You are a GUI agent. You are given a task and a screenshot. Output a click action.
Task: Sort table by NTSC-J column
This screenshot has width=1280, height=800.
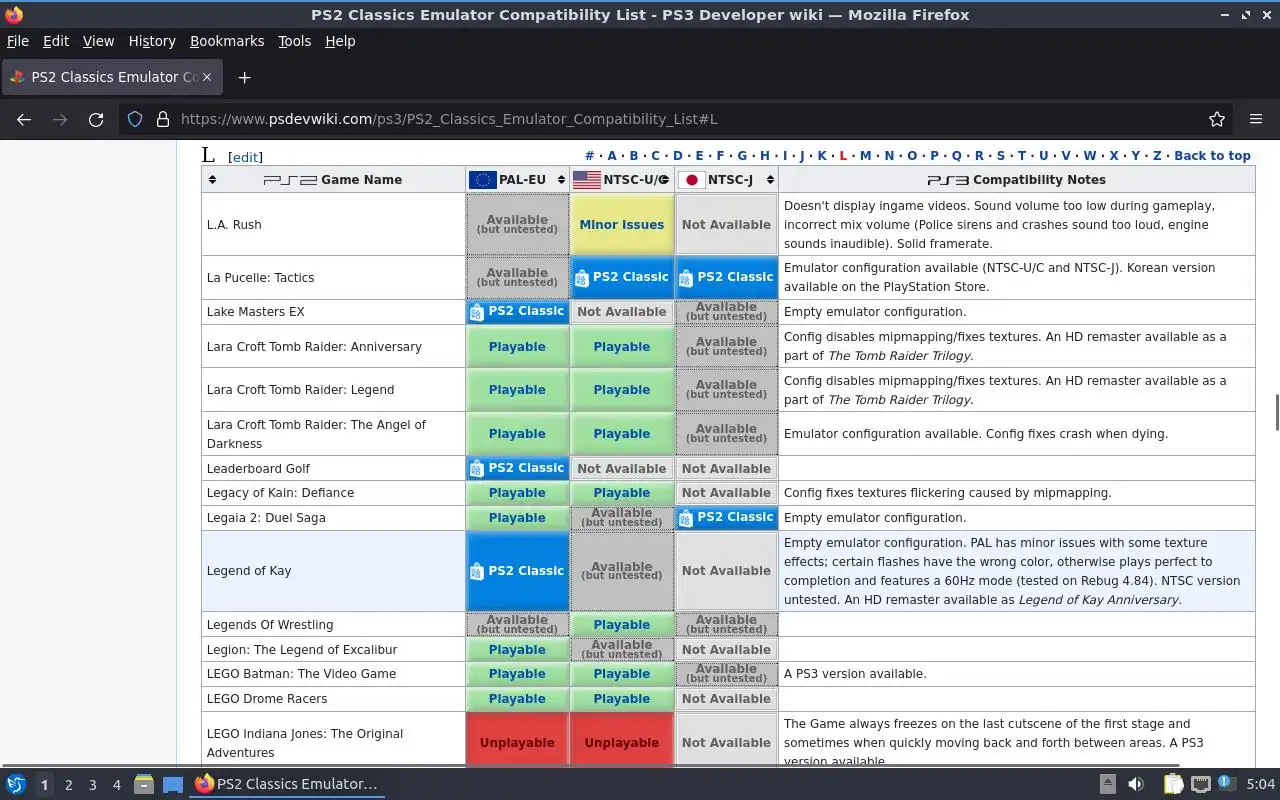click(x=769, y=180)
